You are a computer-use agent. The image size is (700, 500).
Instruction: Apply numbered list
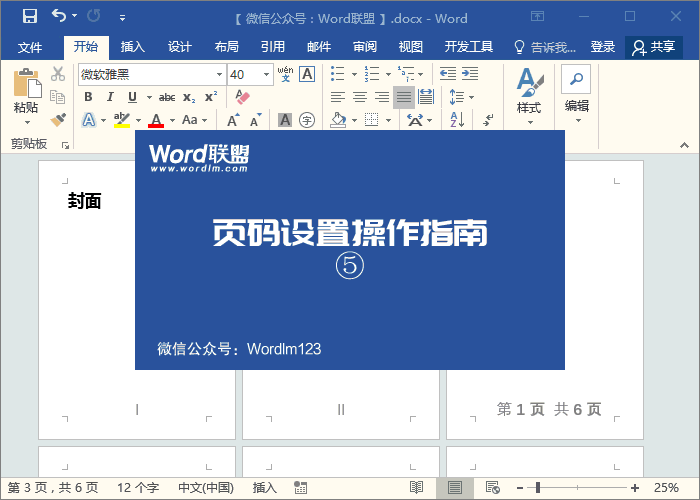(x=371, y=74)
